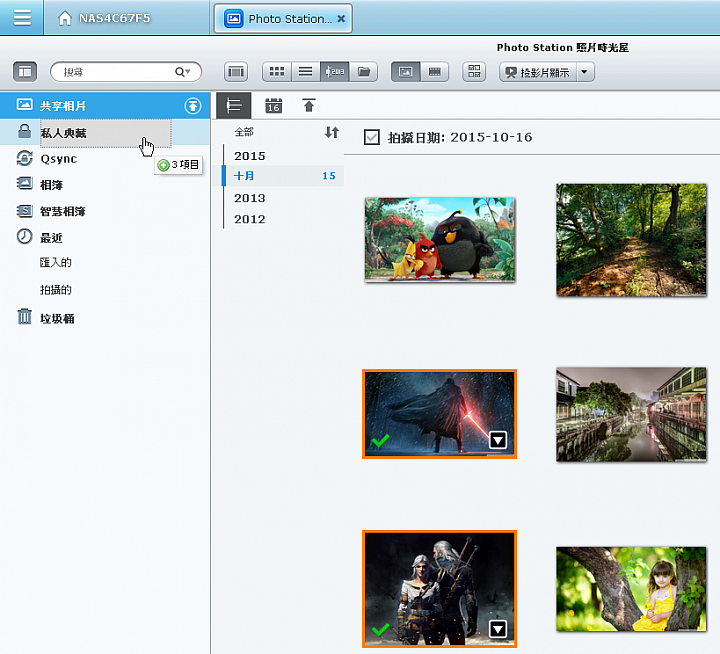Expand the Witcher photo dropdown menu
Viewport: 720px width, 654px height.
(x=498, y=629)
